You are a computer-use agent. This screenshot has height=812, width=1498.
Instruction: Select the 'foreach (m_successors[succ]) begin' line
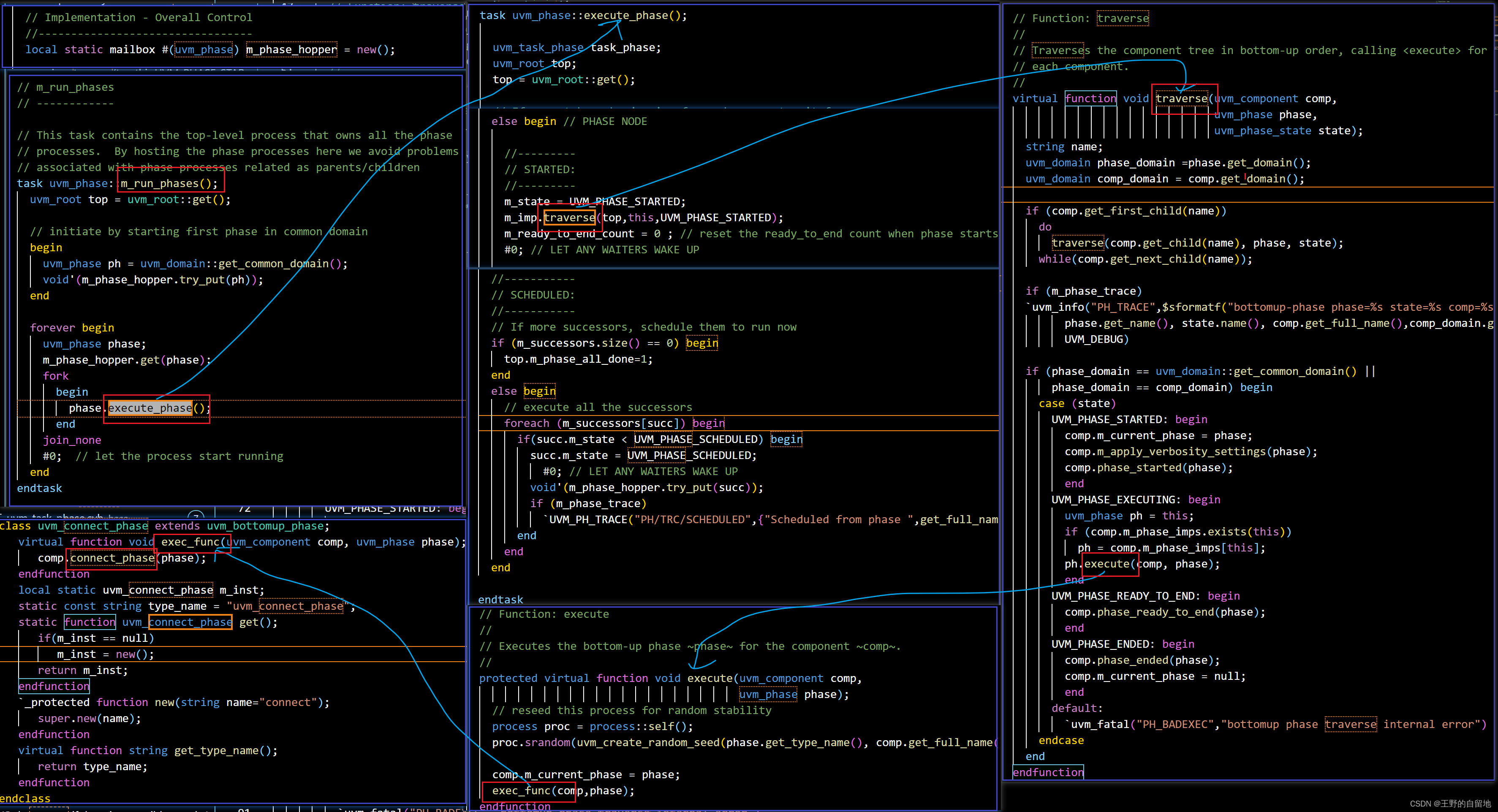click(x=614, y=423)
